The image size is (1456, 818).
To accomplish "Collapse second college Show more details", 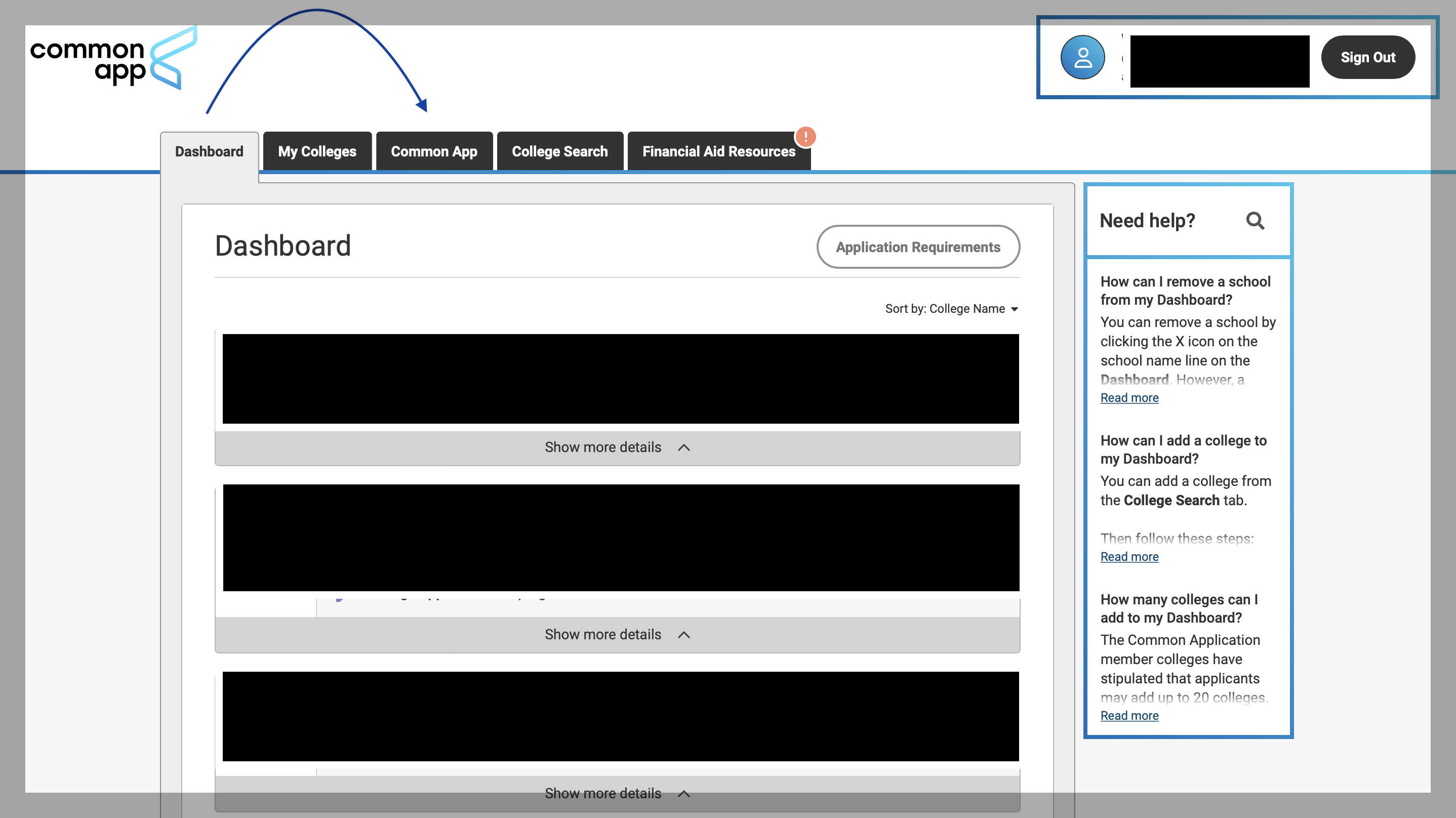I will (618, 634).
